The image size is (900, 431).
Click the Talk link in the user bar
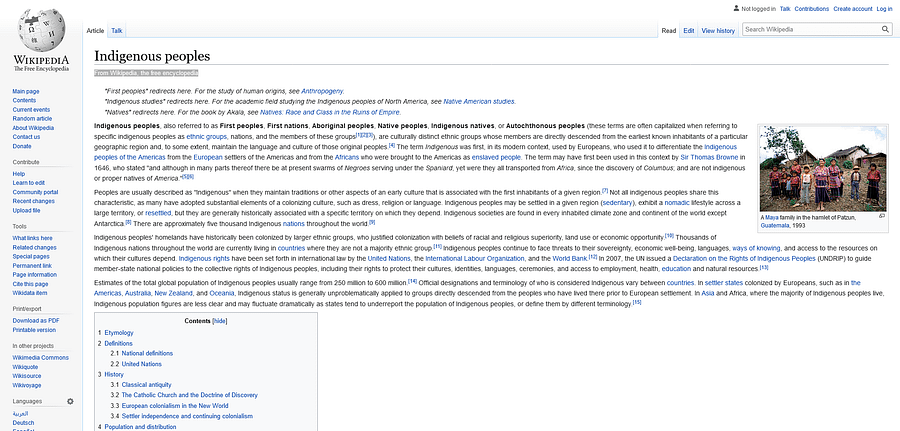click(785, 9)
